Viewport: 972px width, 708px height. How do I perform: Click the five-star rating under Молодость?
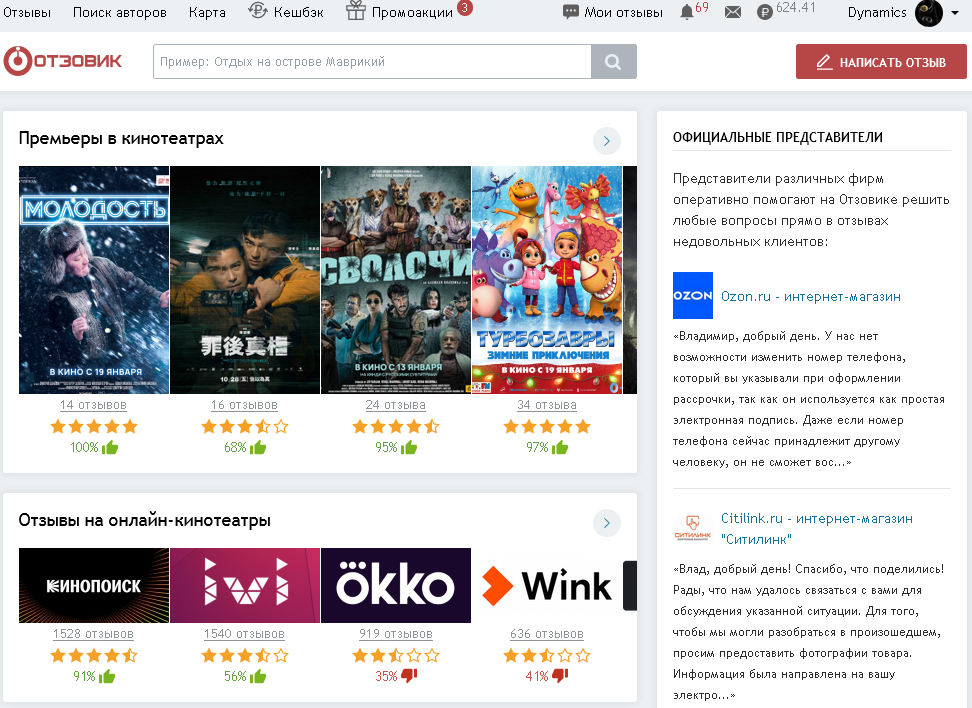[93, 426]
